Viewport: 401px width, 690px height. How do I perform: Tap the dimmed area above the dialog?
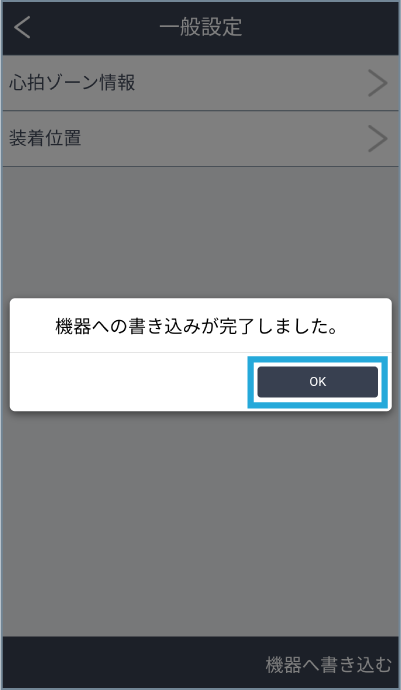pos(200,232)
